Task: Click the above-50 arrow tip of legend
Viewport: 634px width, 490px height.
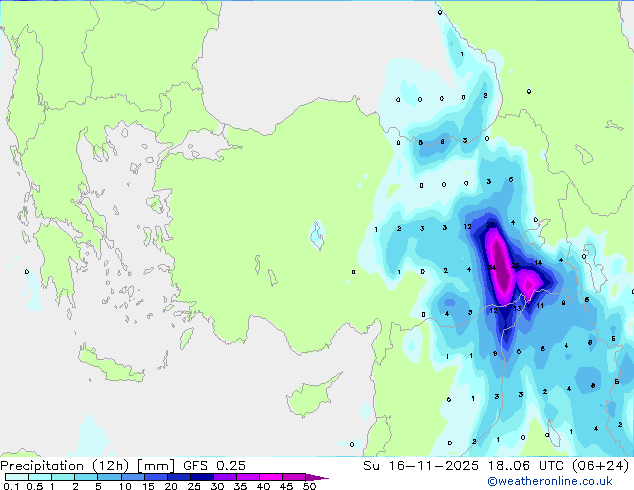Action: [x=317, y=477]
